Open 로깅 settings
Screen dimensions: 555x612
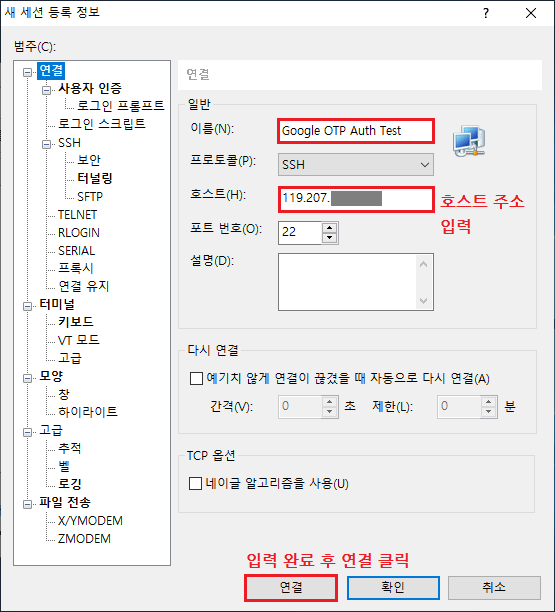point(70,484)
